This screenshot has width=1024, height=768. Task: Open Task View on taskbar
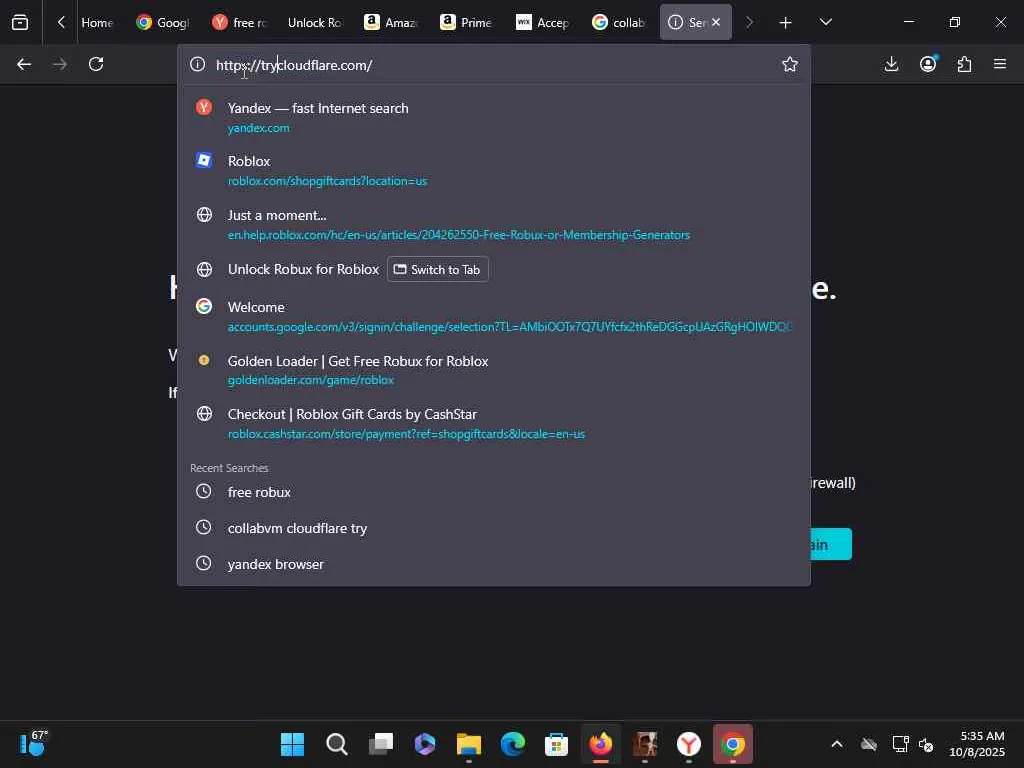coord(381,744)
